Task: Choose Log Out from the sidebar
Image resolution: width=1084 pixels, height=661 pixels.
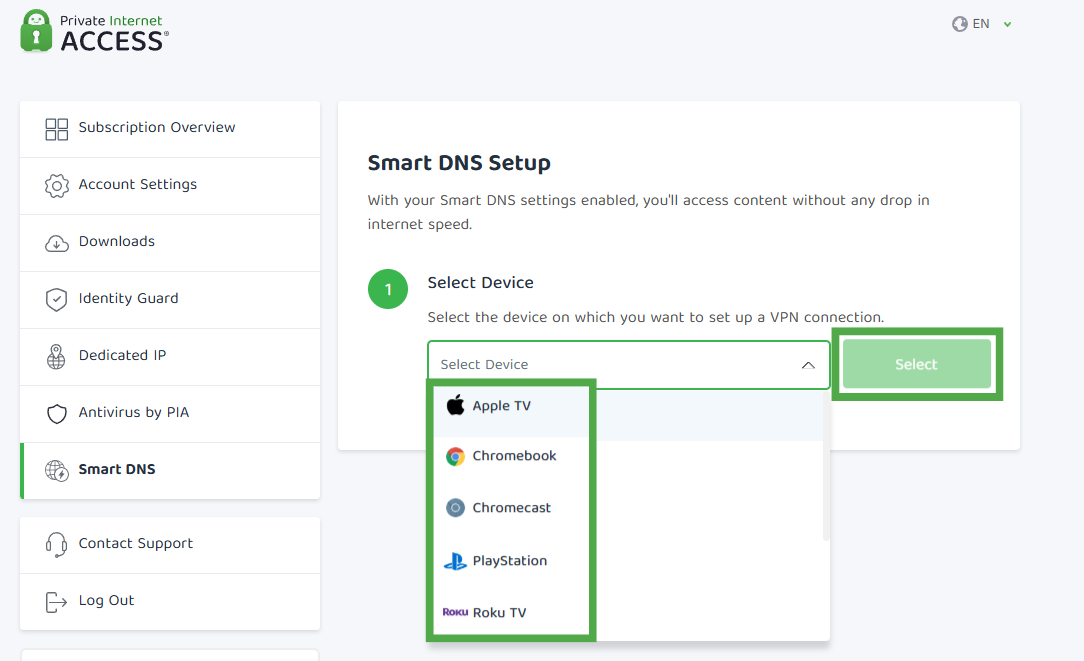Action: click(170, 602)
